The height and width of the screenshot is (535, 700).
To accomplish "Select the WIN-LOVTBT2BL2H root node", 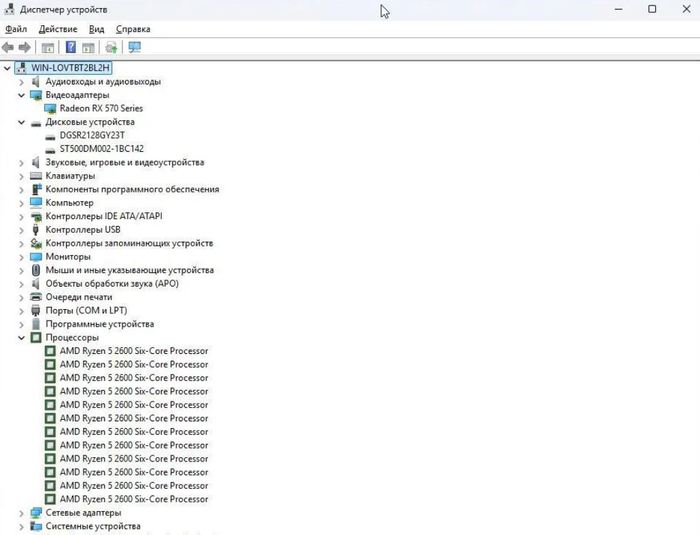I will click(x=70, y=68).
